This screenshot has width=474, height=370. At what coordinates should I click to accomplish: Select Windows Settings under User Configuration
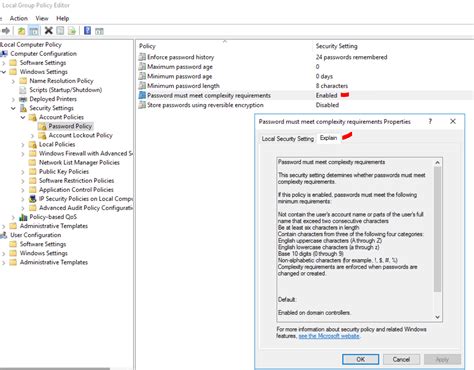point(43,253)
